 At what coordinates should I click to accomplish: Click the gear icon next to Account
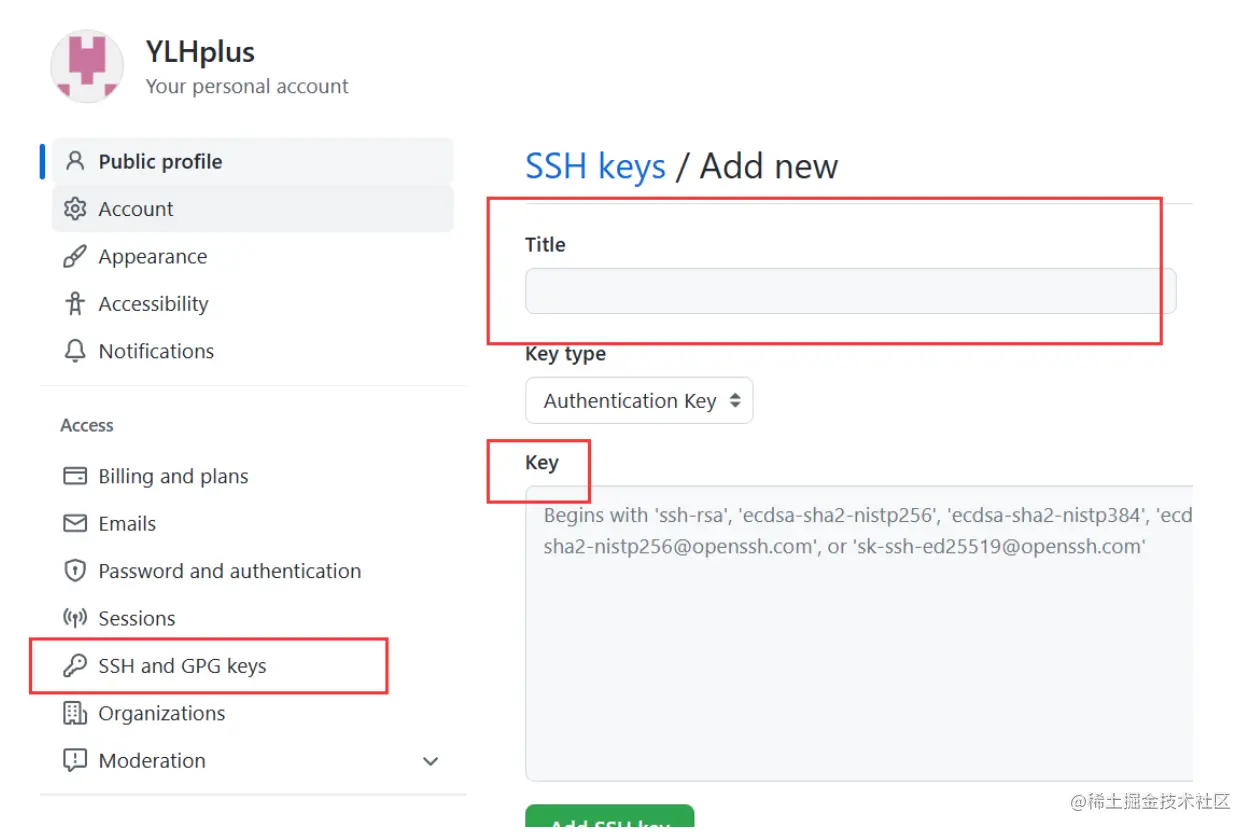pos(75,209)
